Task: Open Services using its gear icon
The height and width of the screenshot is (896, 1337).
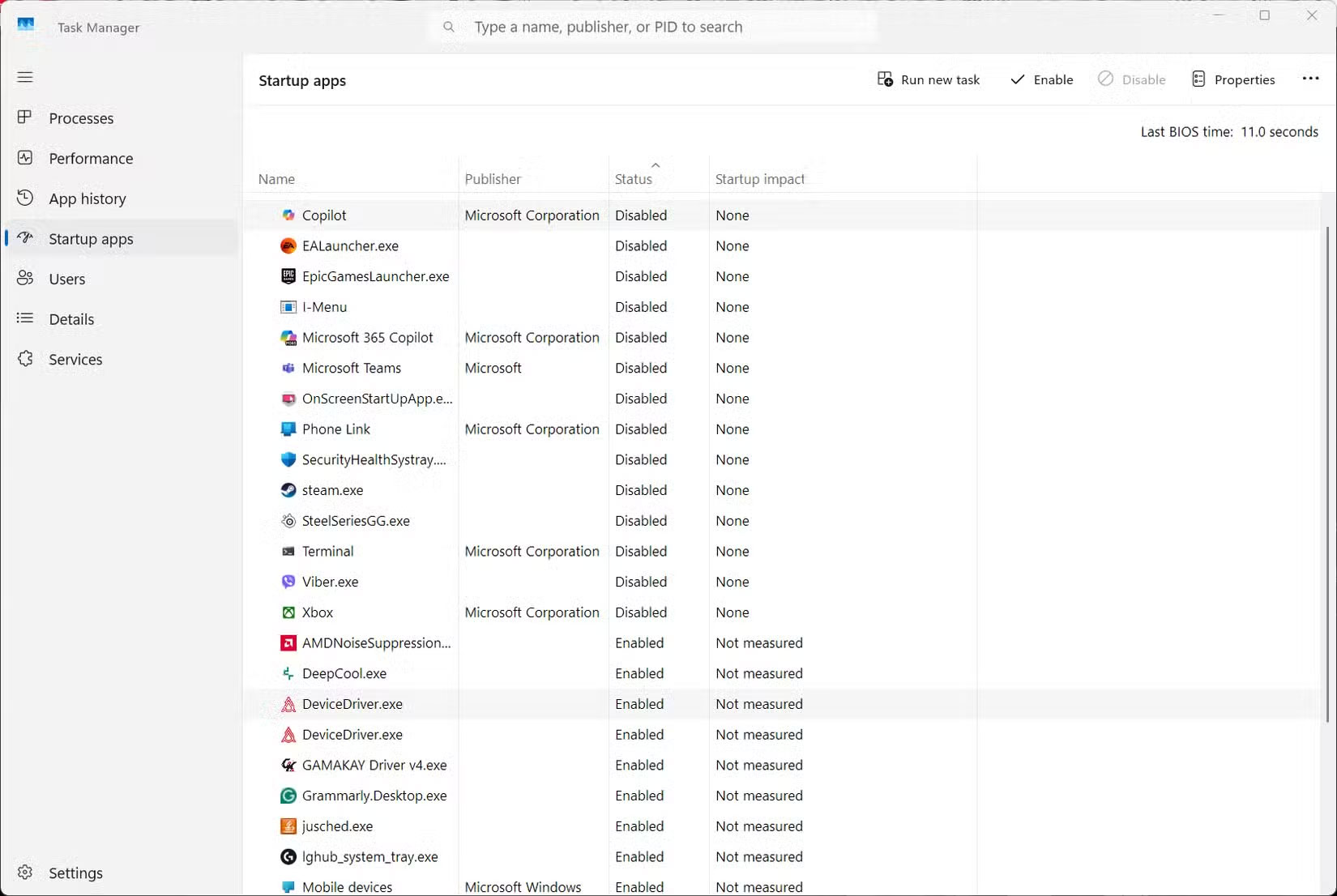Action: (x=25, y=359)
